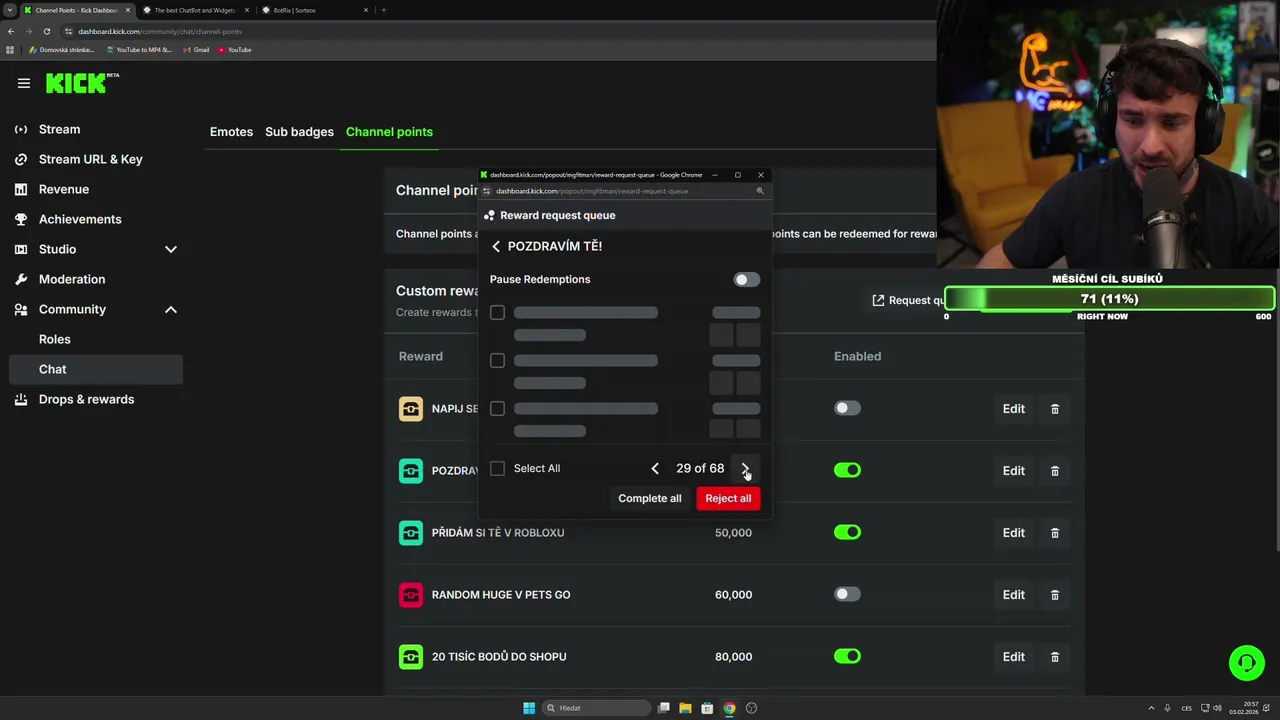The height and width of the screenshot is (720, 1280).
Task: Open the Windows Start menu
Action: [x=529, y=708]
